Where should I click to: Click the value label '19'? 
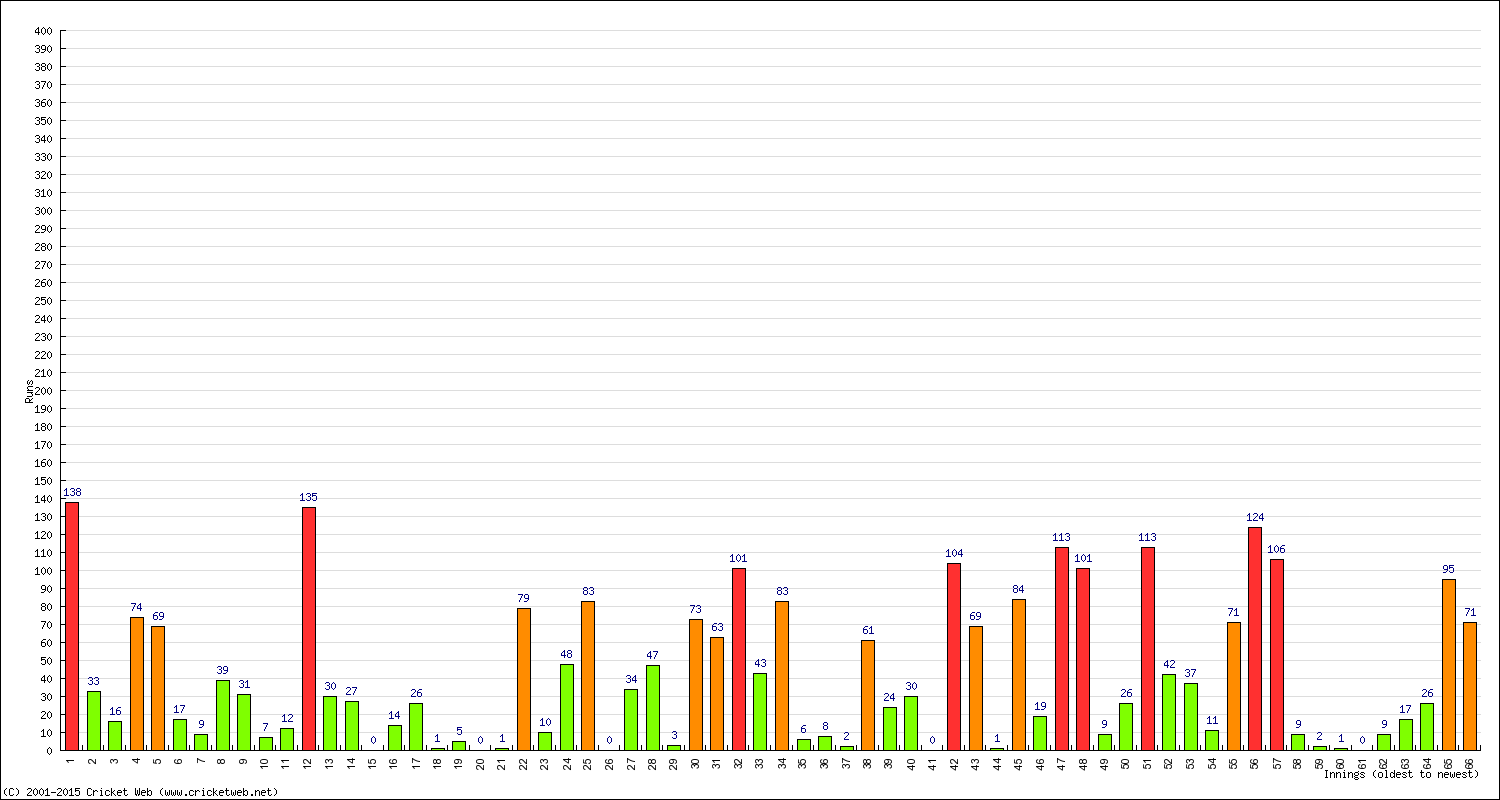1040,707
